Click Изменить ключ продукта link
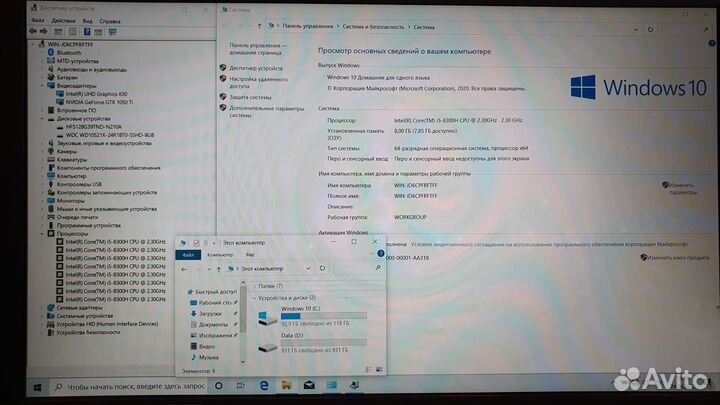Viewport: 720px width, 405px height. (x=678, y=258)
